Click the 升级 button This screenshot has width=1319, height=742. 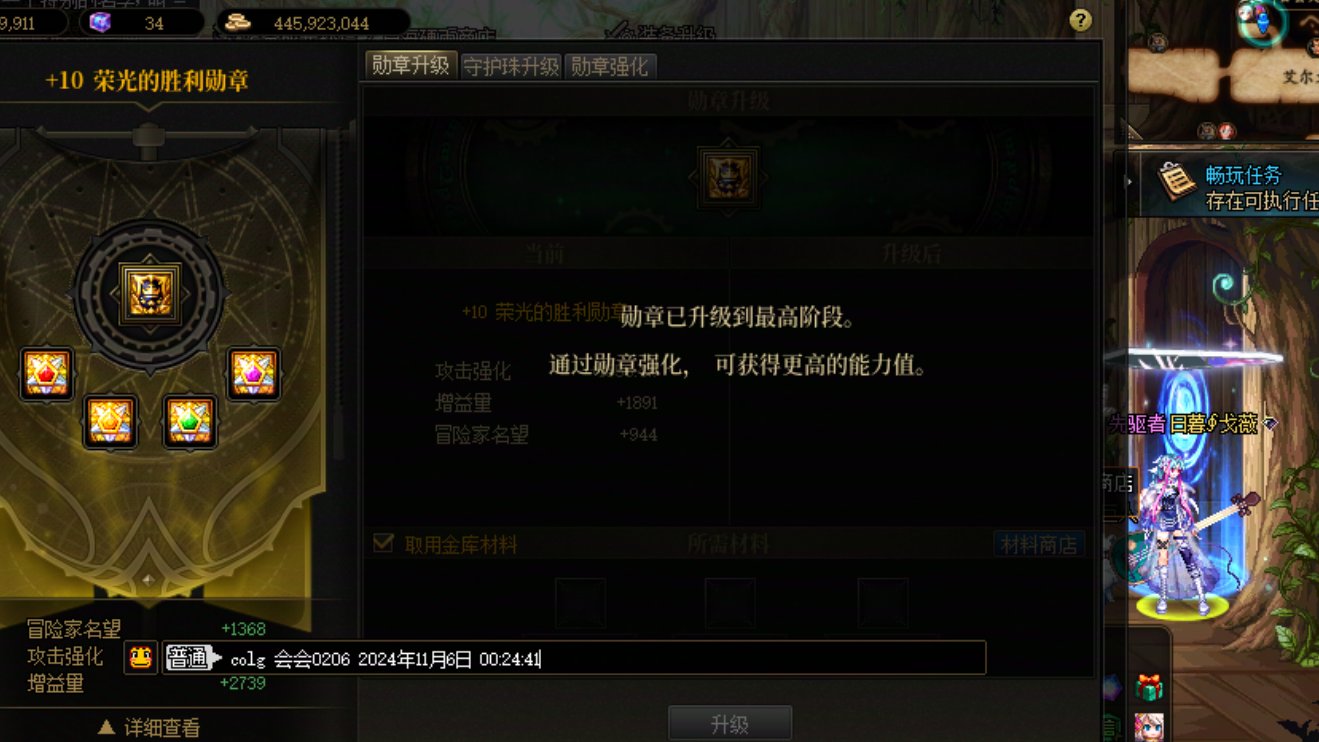(x=730, y=724)
